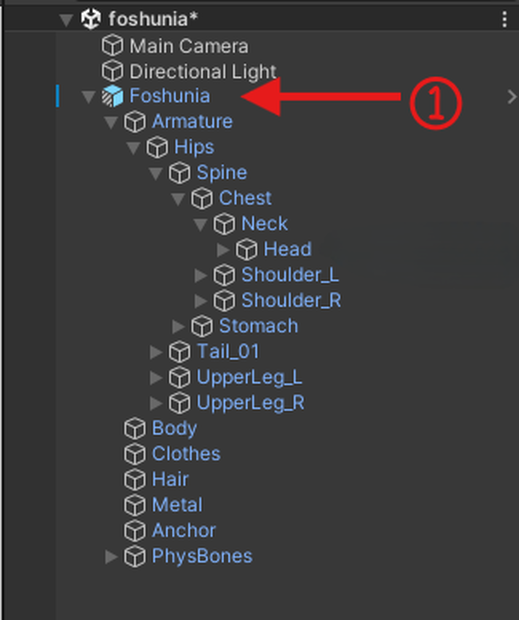Click the blue Foshunia prefab icon
519x620 pixels.
coord(112,96)
